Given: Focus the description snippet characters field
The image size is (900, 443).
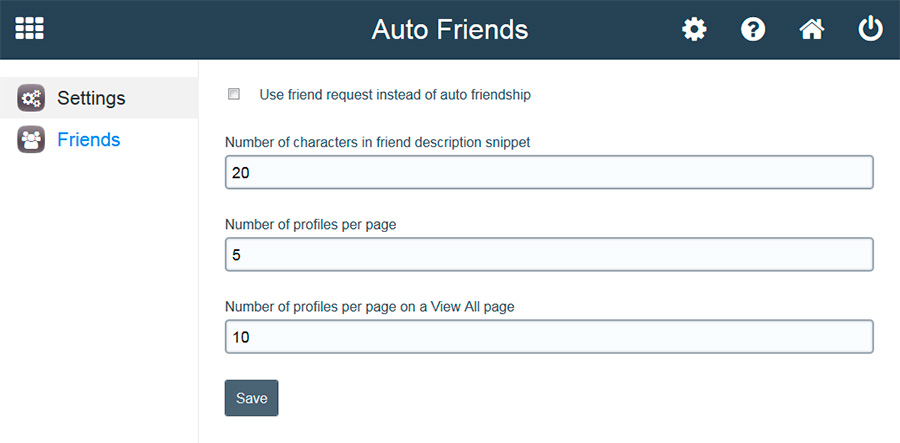Looking at the screenshot, I should pos(549,172).
